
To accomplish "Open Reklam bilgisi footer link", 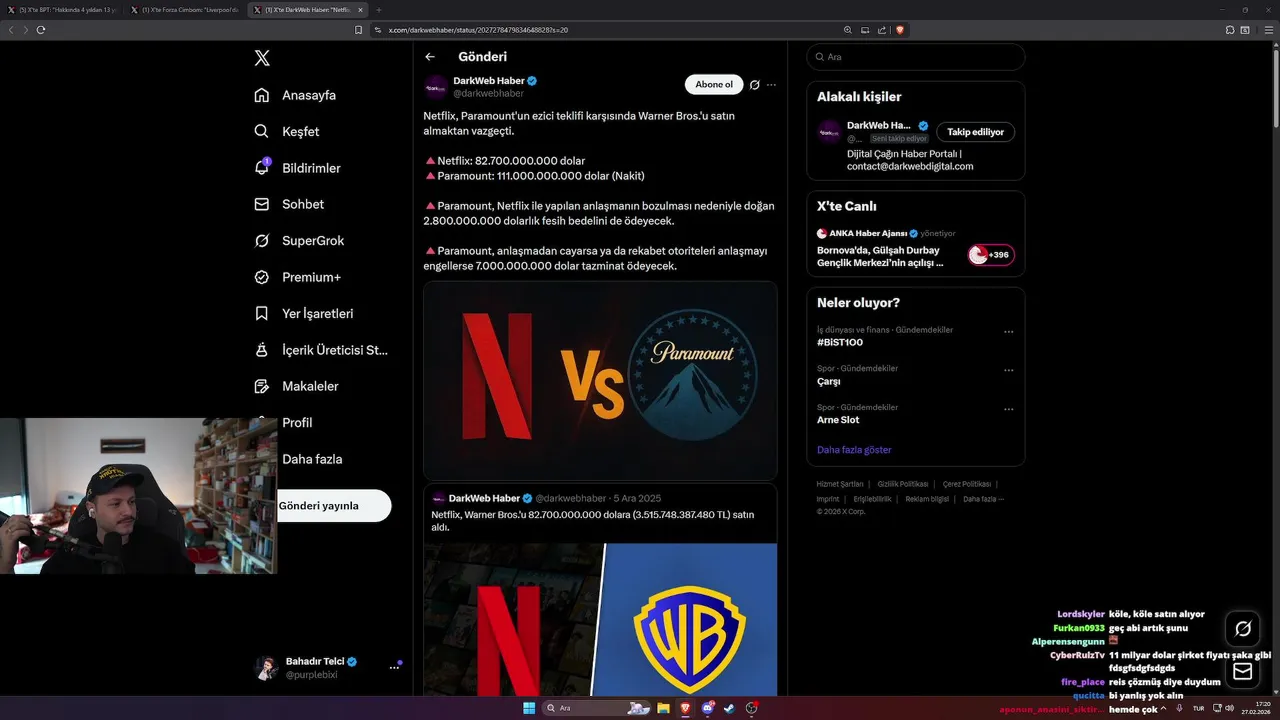I will [927, 499].
